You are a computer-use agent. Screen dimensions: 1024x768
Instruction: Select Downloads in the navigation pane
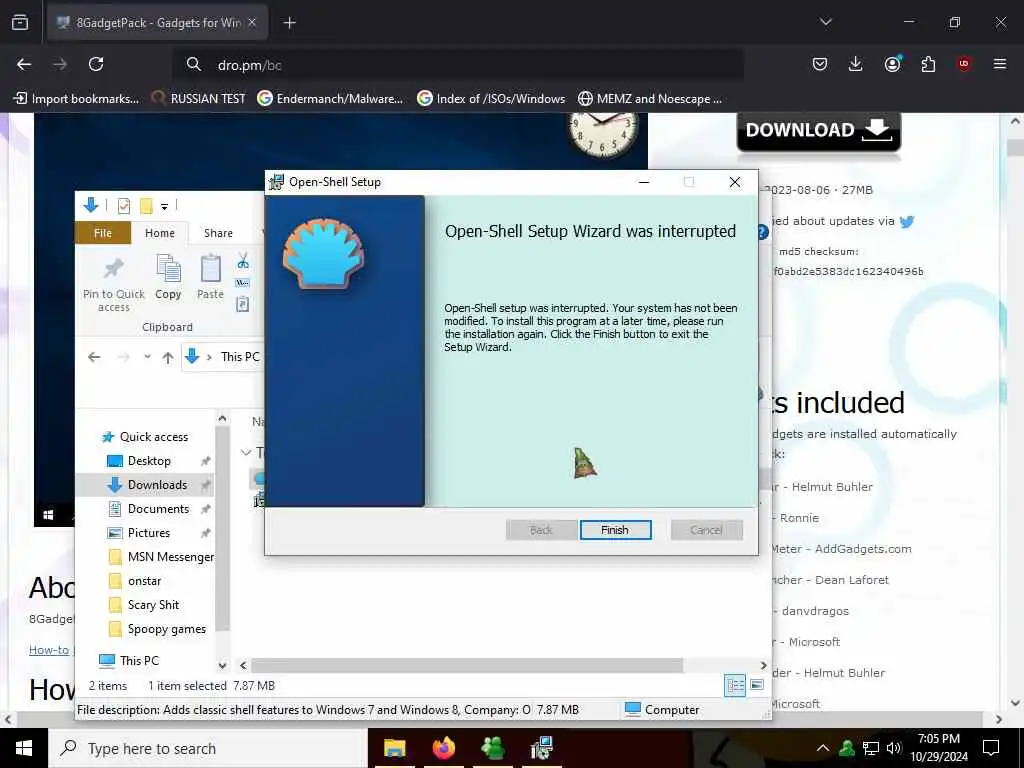click(157, 485)
